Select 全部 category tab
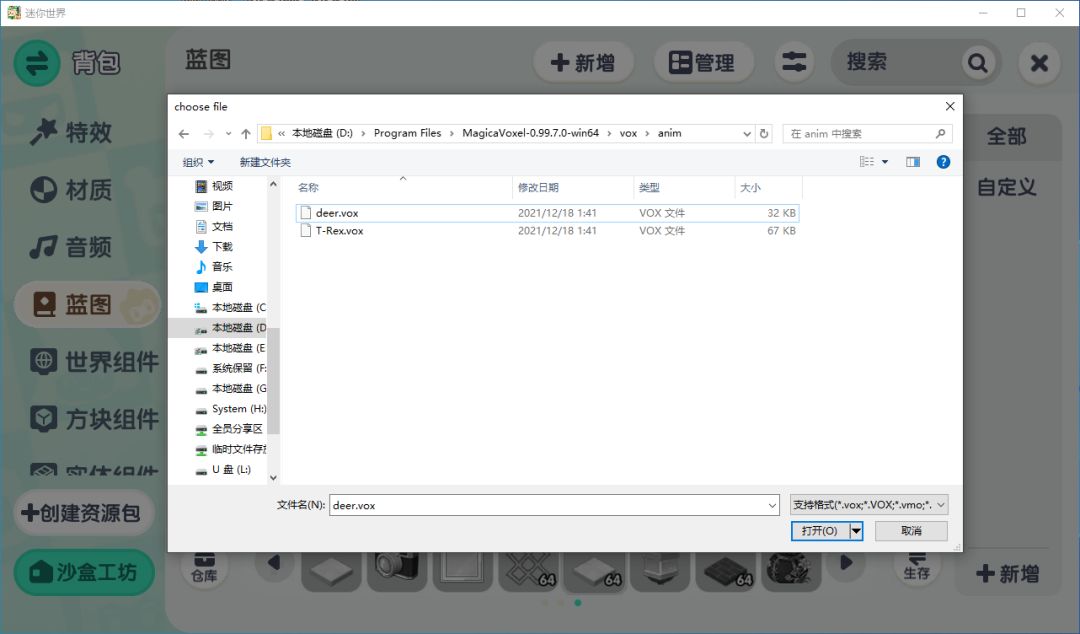The height and width of the screenshot is (634, 1080). pyautogui.click(x=1006, y=136)
